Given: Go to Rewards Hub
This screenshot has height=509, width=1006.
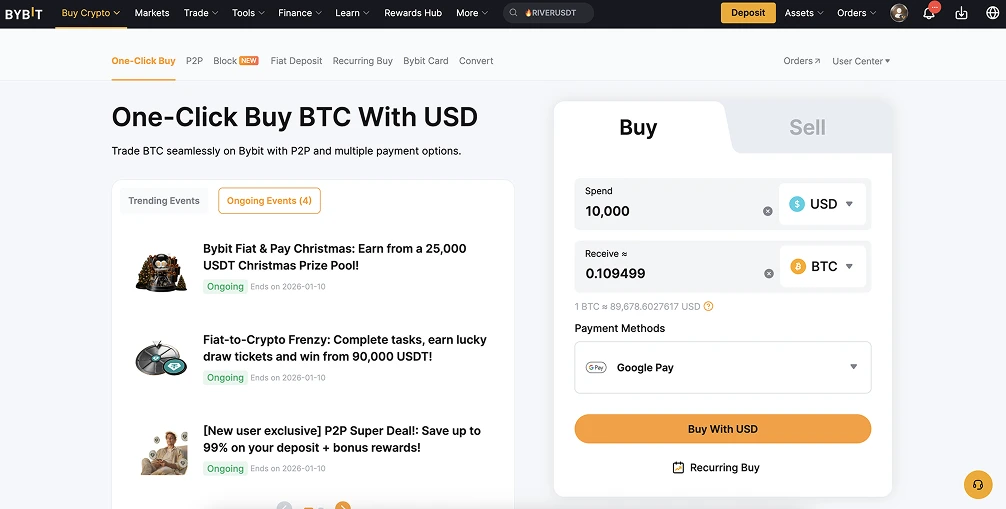Looking at the screenshot, I should (413, 13).
